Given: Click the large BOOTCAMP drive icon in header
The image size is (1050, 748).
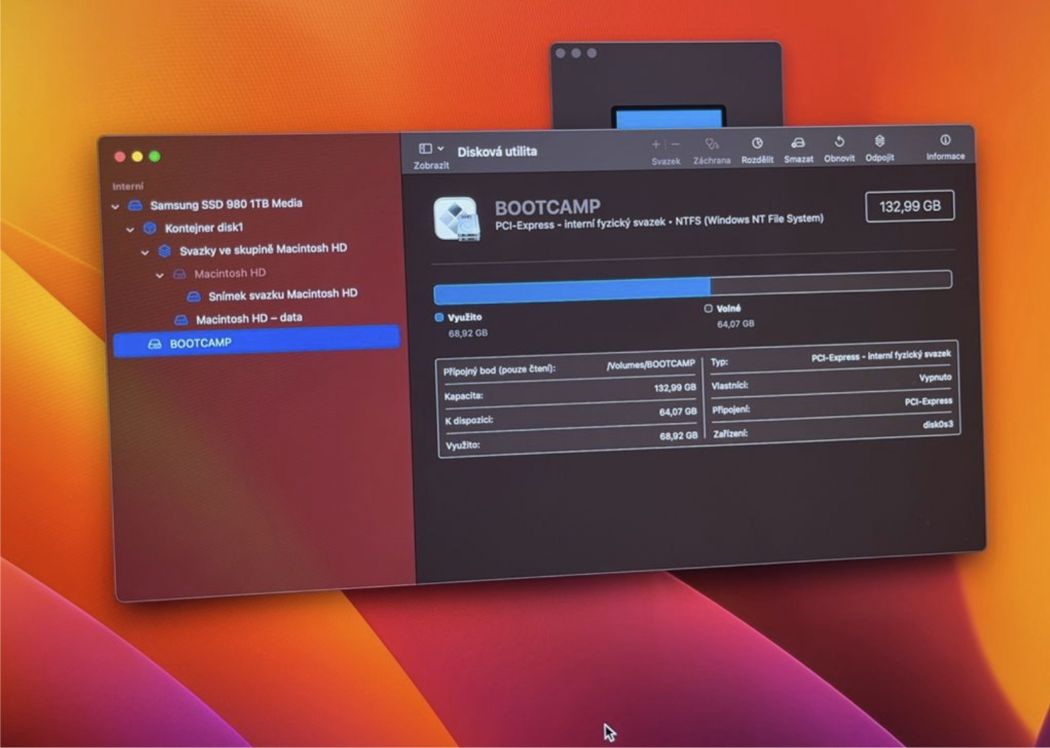Looking at the screenshot, I should pyautogui.click(x=456, y=219).
